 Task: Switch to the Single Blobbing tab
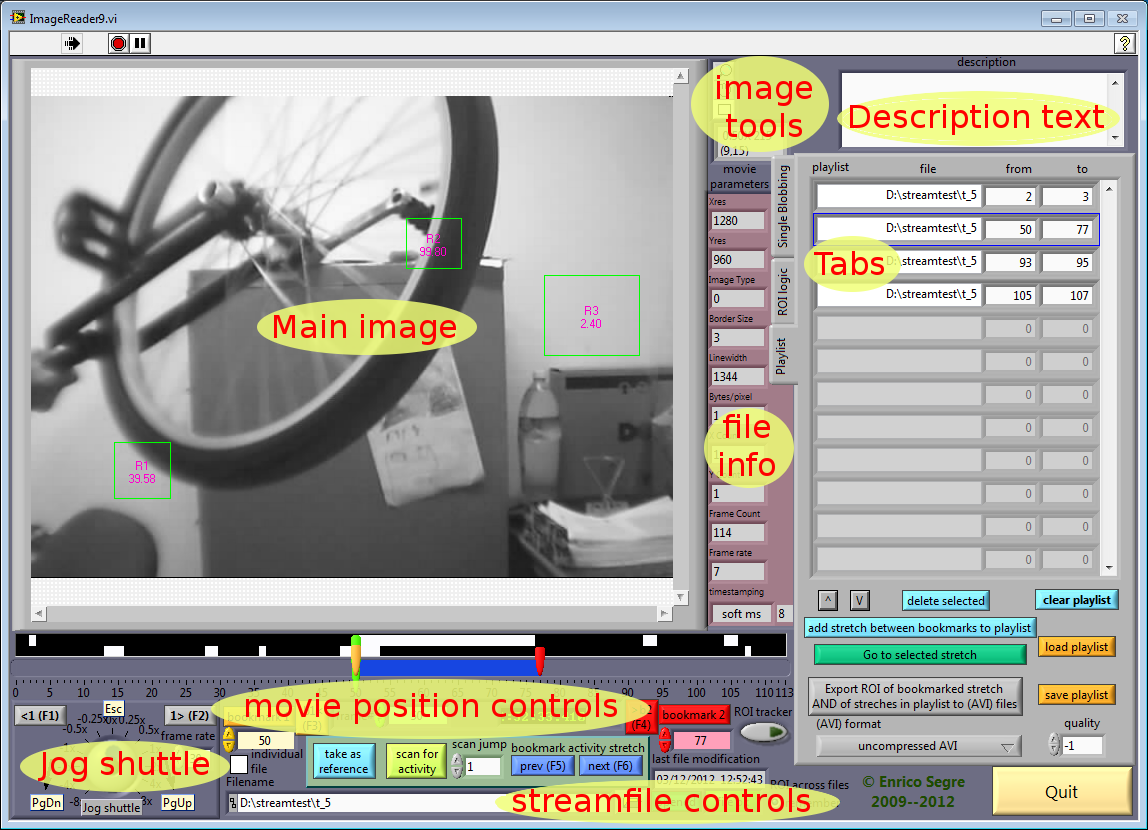click(783, 205)
